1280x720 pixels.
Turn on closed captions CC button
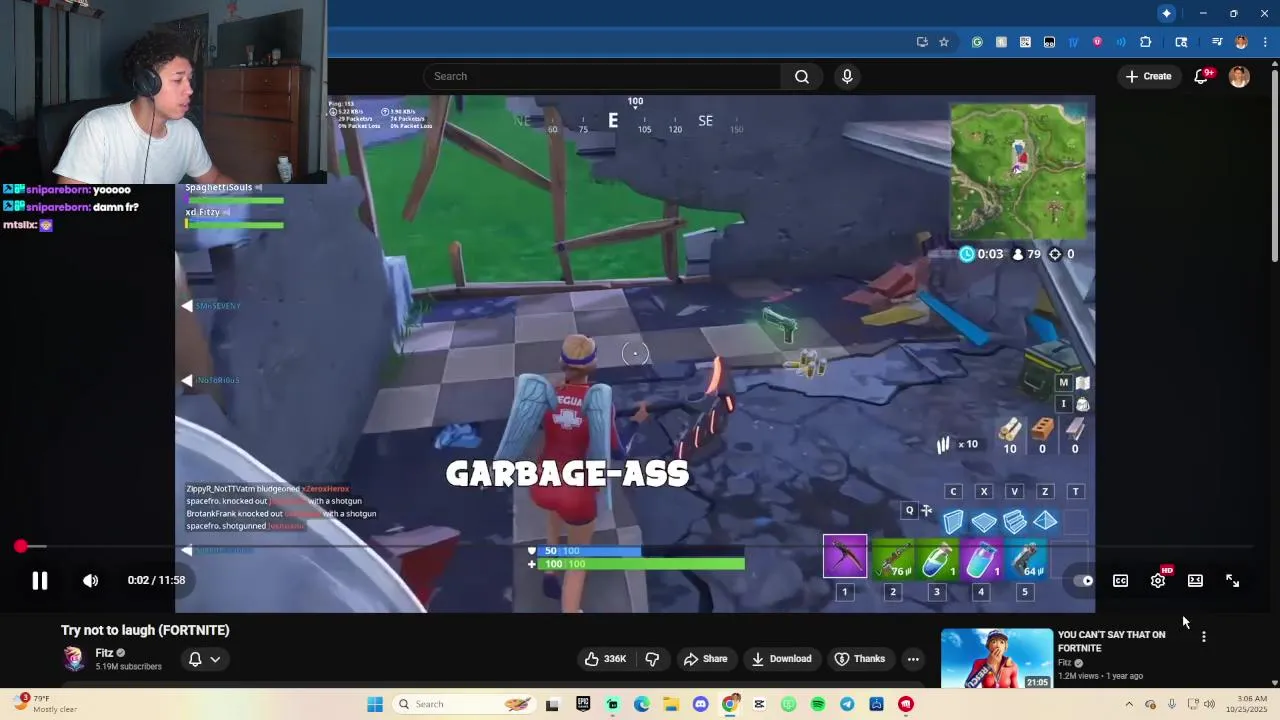[x=1121, y=580]
